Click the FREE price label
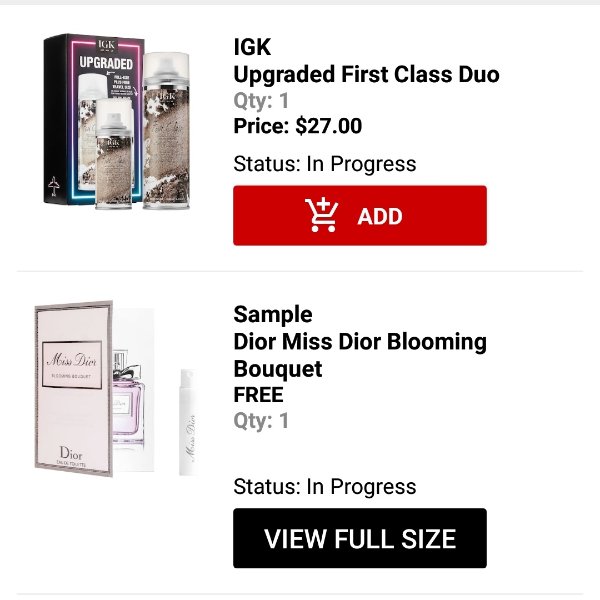 click(x=258, y=395)
